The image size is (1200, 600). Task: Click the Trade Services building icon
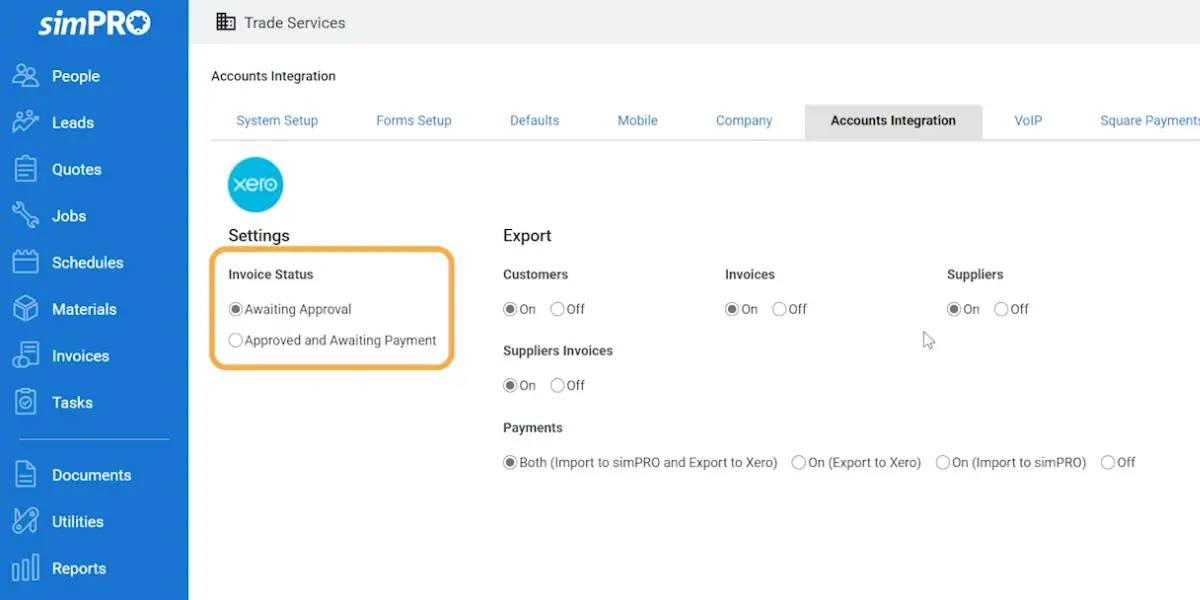pos(226,22)
